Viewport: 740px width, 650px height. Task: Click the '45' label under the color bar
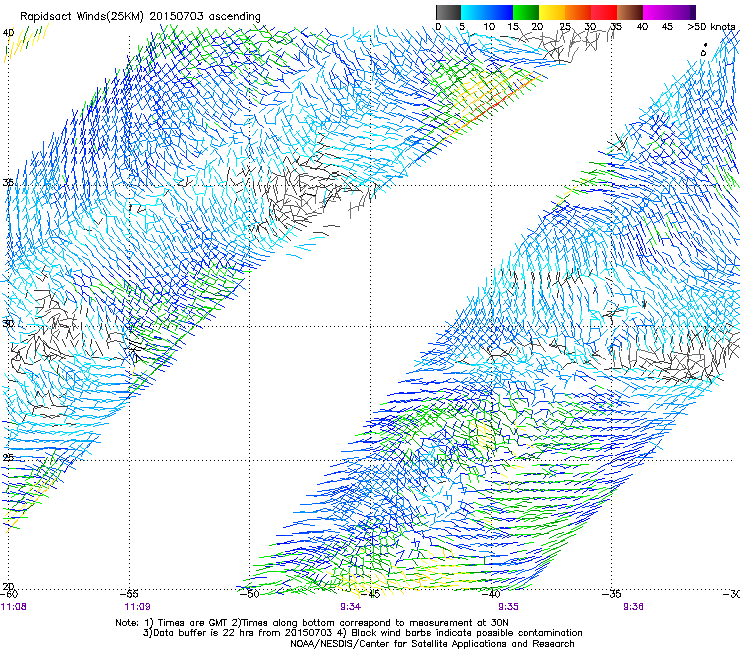[667, 26]
